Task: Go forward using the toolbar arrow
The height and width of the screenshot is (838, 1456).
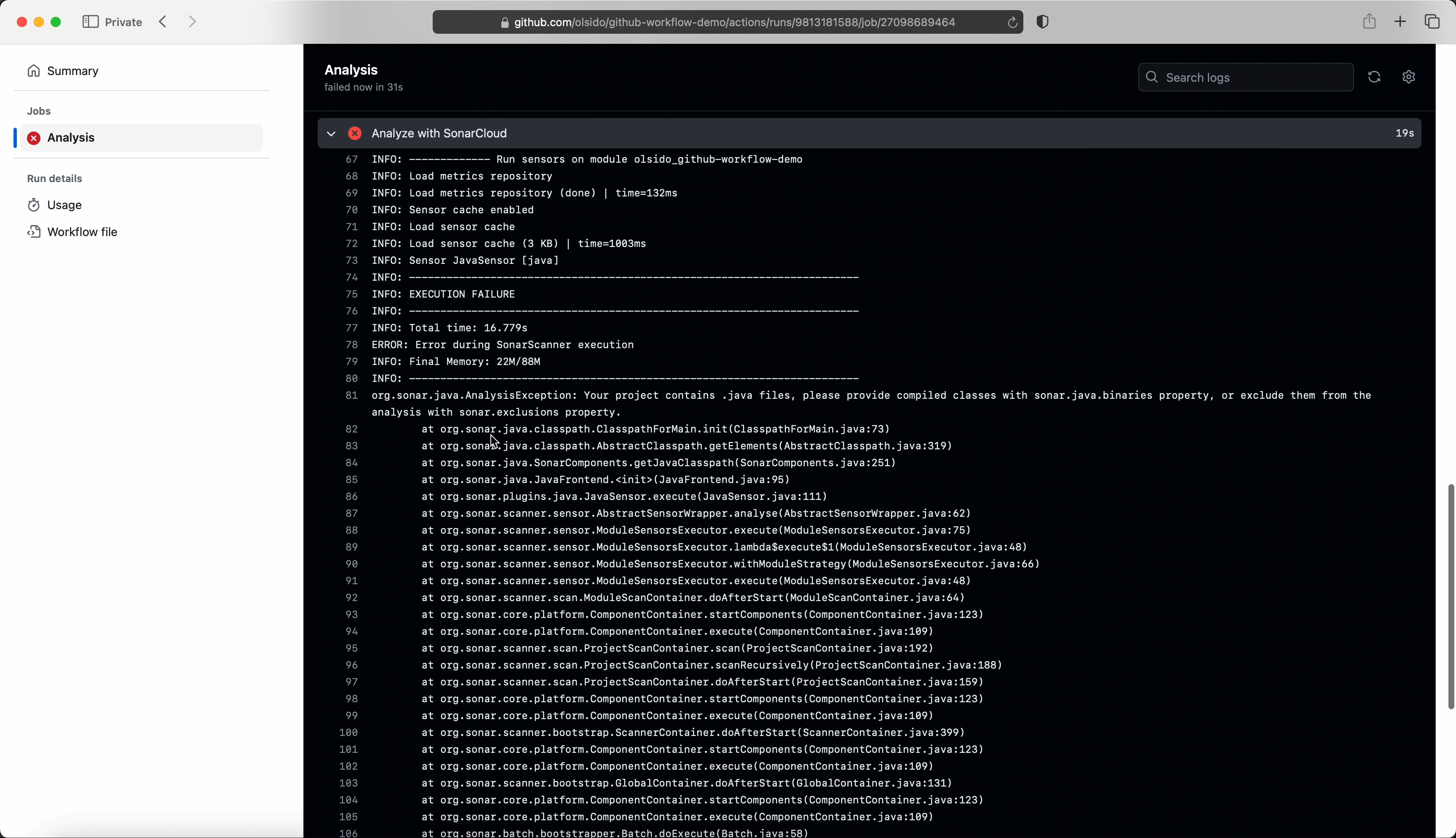Action: 192,22
